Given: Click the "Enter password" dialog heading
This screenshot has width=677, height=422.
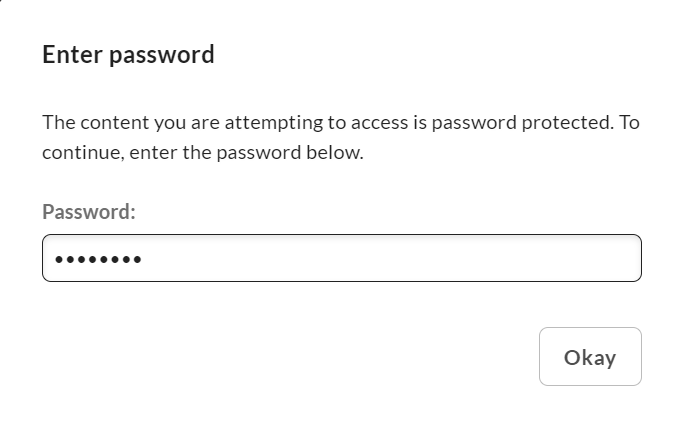Looking at the screenshot, I should (x=128, y=54).
